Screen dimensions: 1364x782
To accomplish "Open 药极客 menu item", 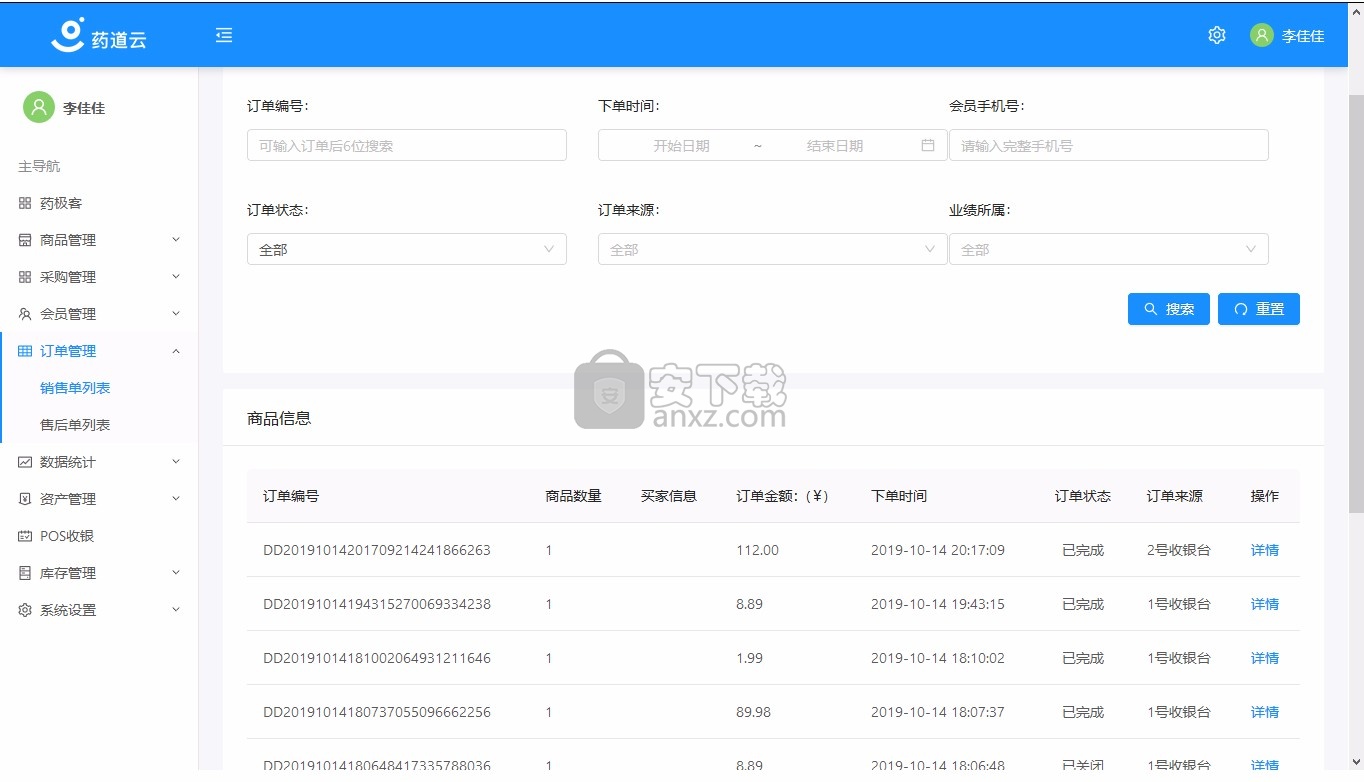I will [x=61, y=203].
